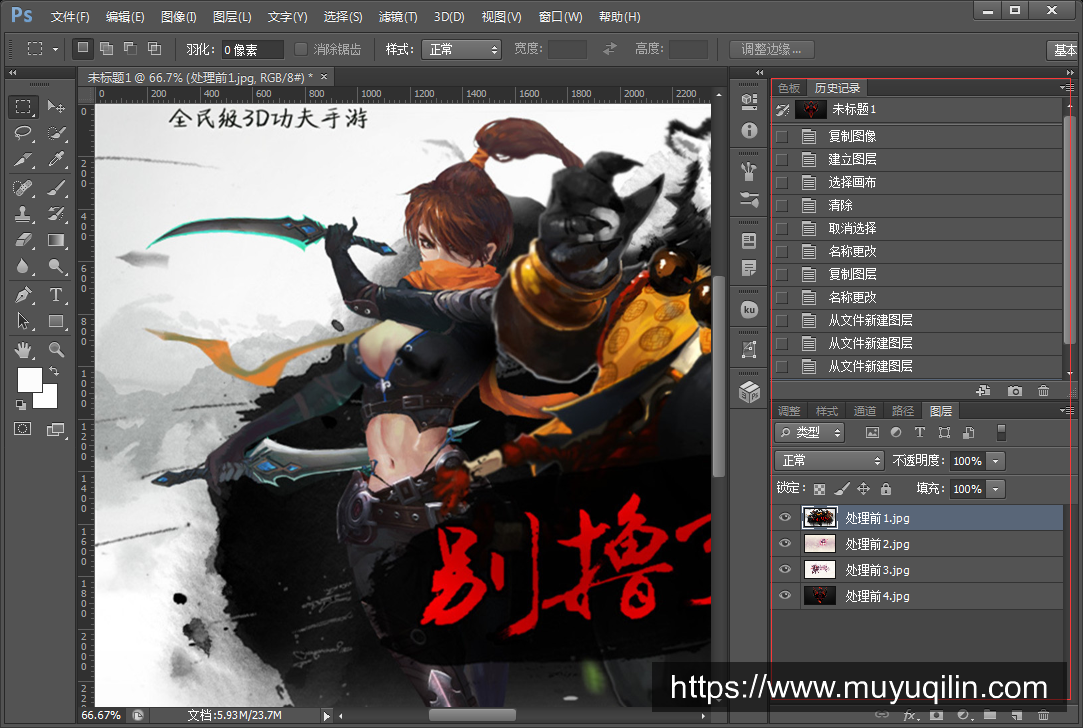Select the Rectangular Marquee tool

coord(23,106)
